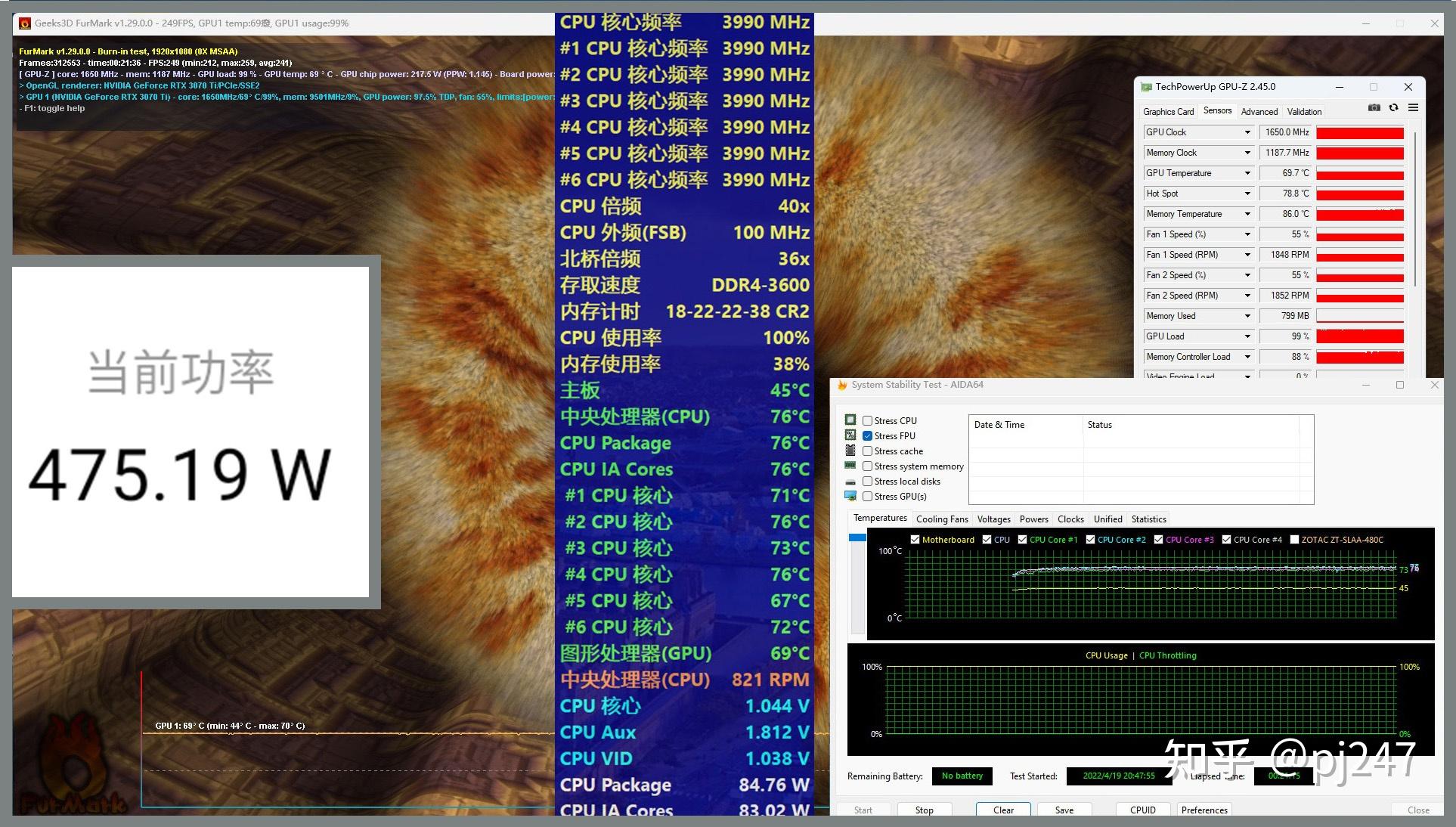This screenshot has width=1456, height=827.
Task: Open the Voltages tab in AIDA64
Action: 993,519
